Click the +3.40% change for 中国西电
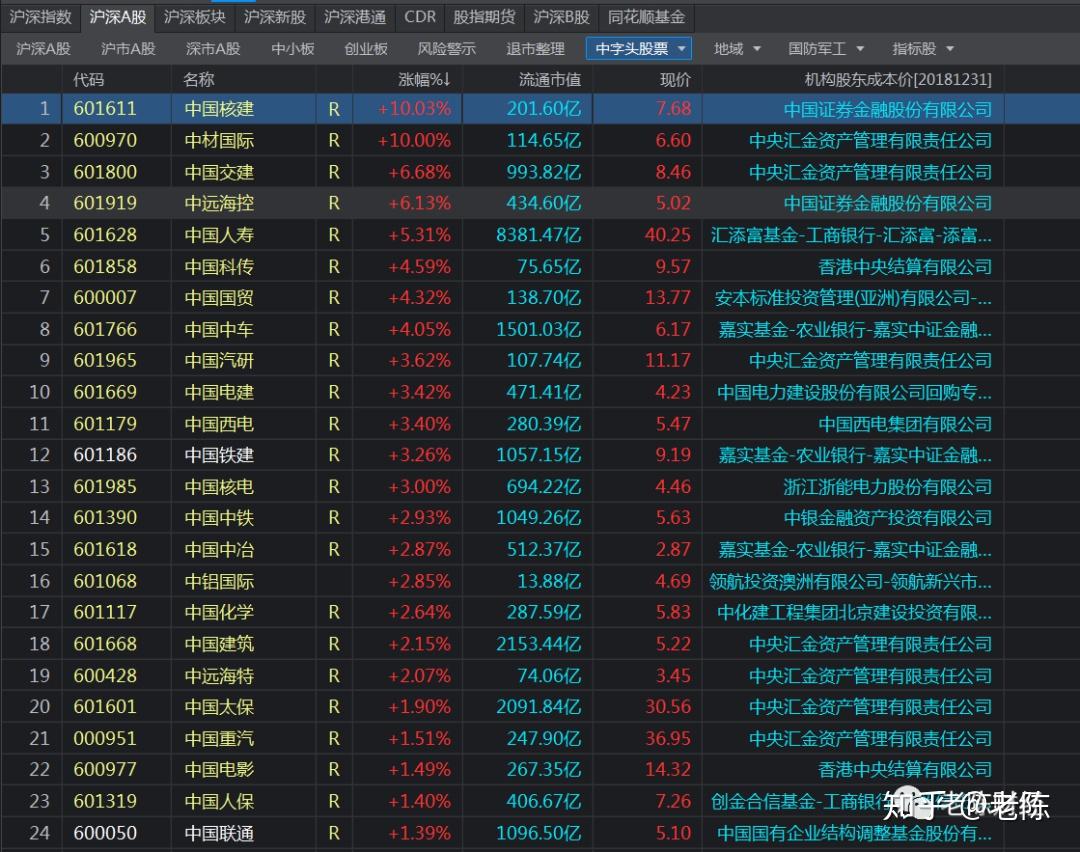 [x=419, y=424]
